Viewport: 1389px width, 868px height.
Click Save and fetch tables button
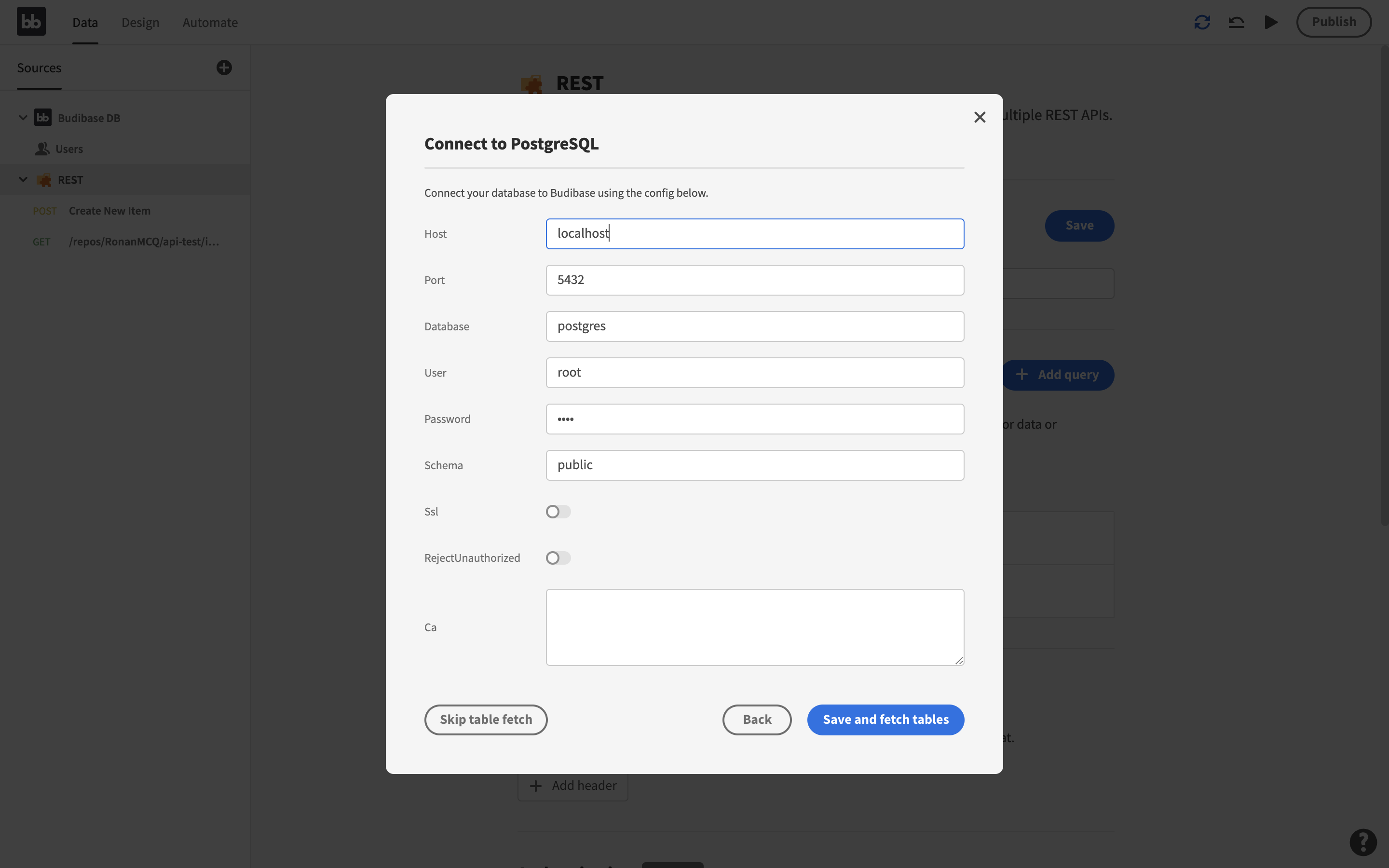[x=885, y=719]
